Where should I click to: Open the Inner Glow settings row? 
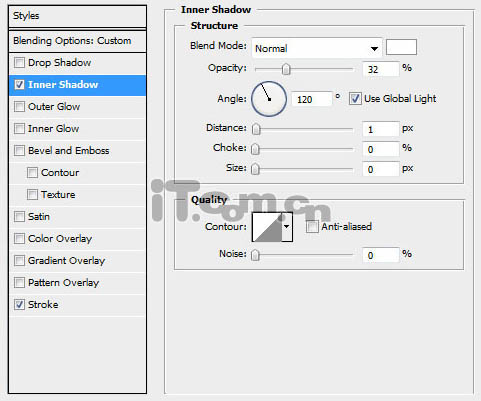click(x=77, y=129)
